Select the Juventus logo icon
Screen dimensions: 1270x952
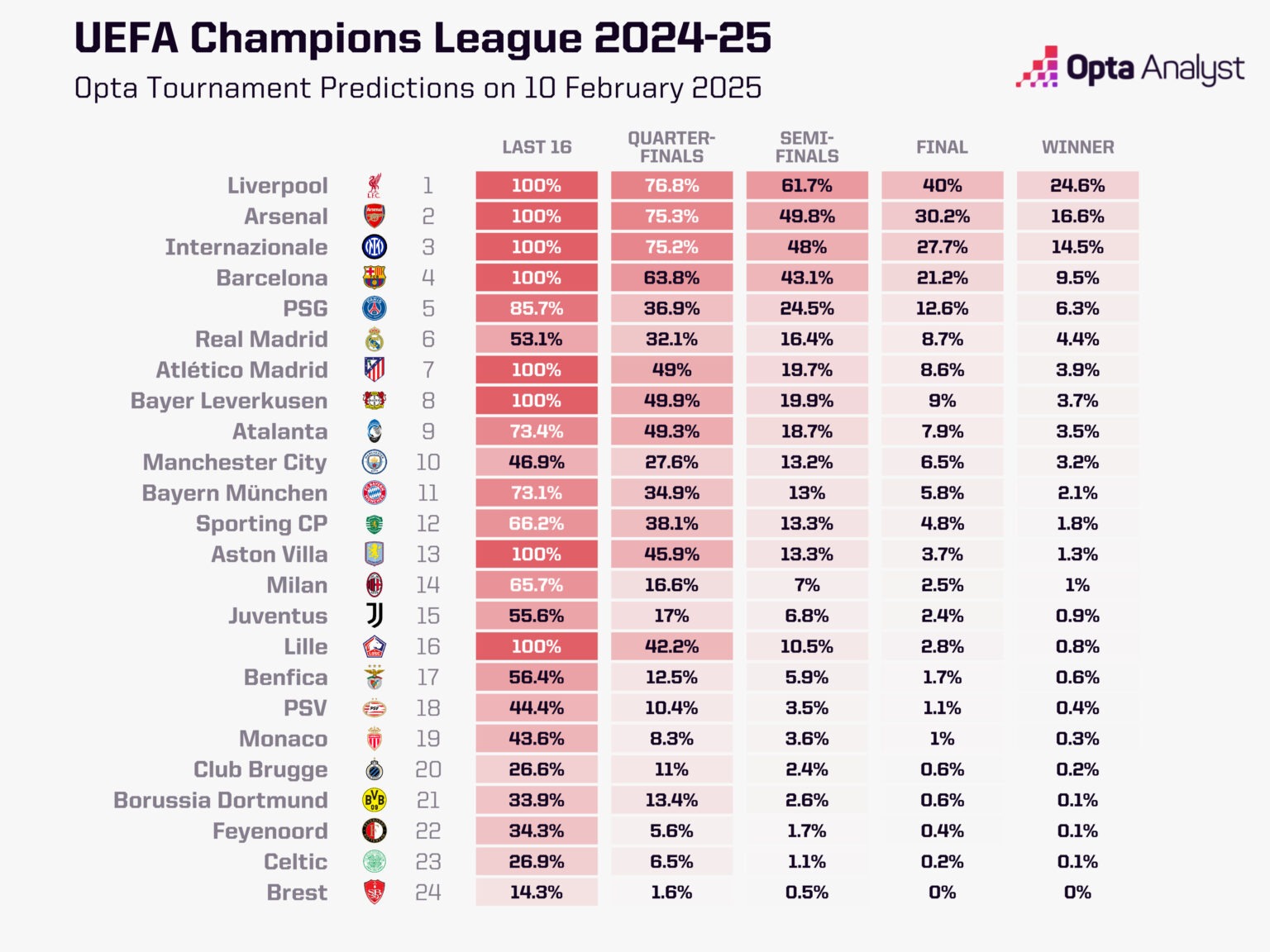coord(375,616)
